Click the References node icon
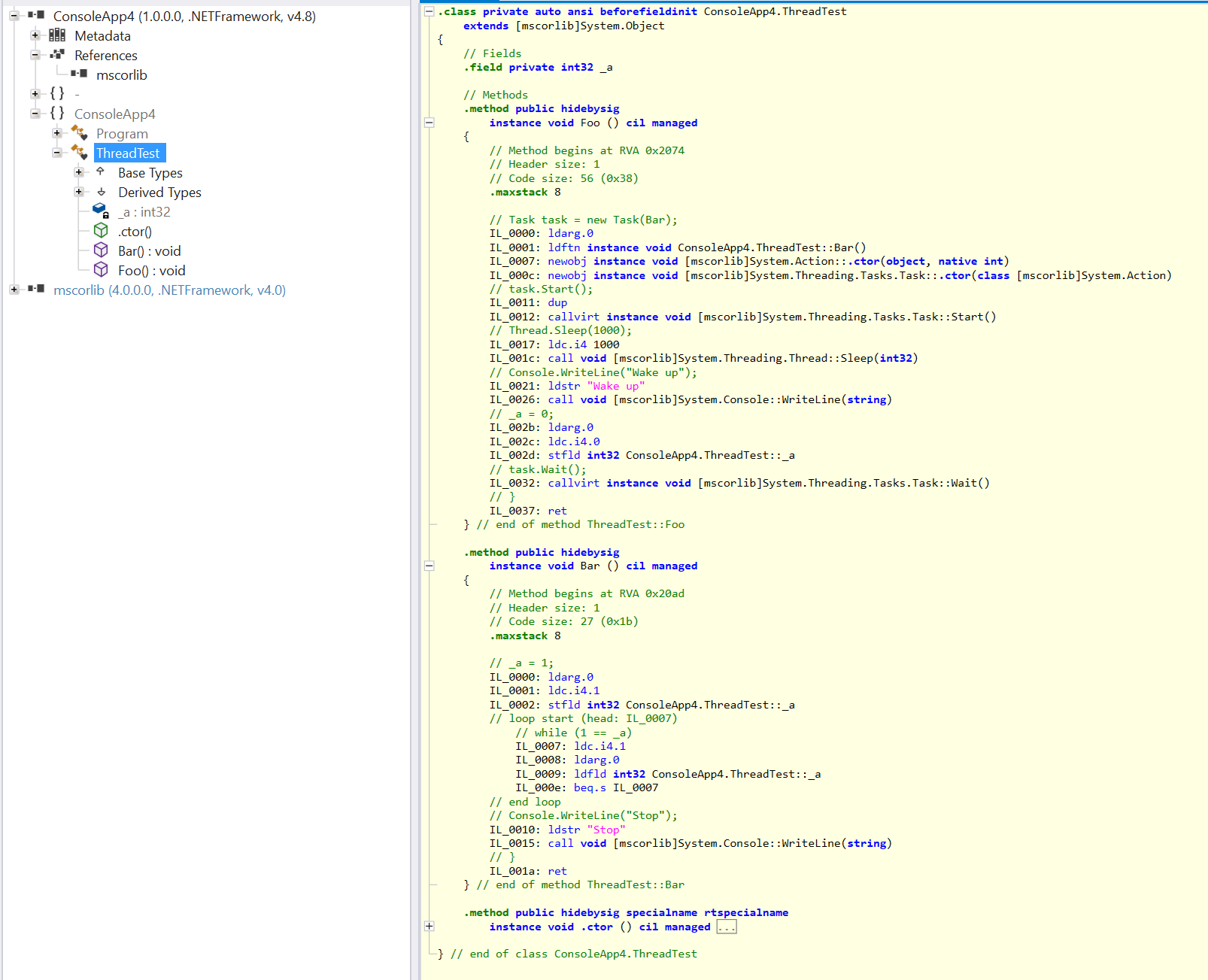This screenshot has width=1208, height=980. pos(57,55)
